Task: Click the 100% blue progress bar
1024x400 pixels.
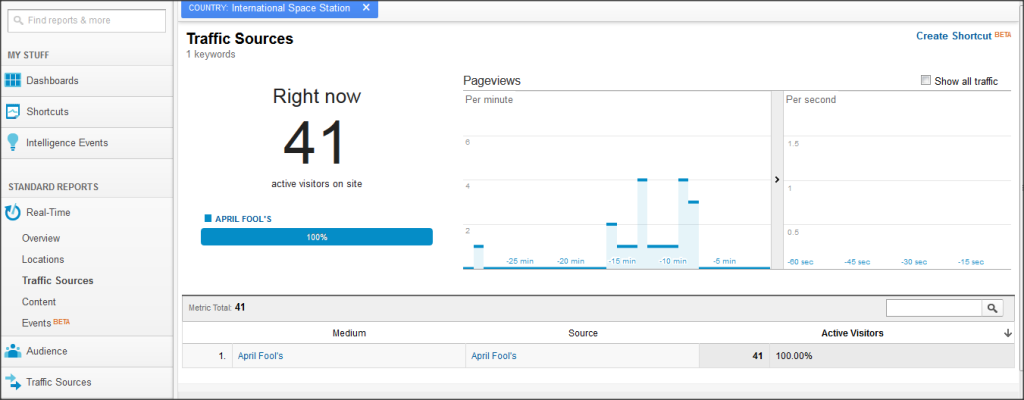Action: 317,237
